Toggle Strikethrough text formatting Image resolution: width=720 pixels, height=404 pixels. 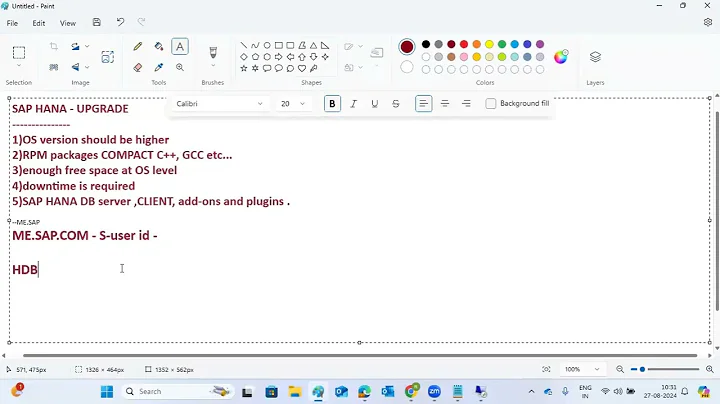396,104
